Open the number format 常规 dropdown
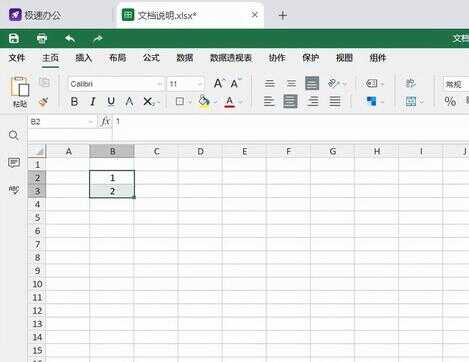 pos(456,84)
